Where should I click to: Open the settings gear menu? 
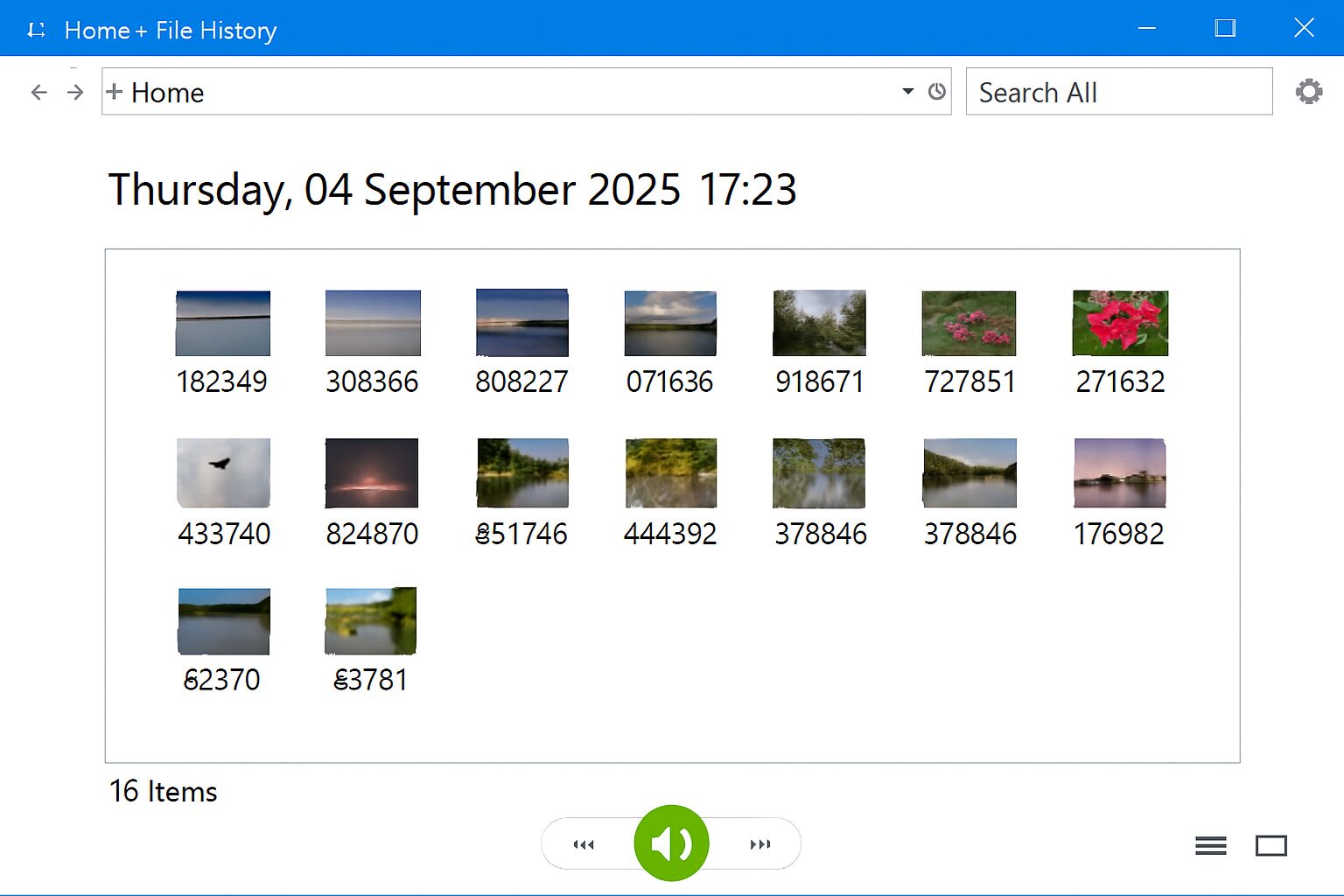click(1308, 92)
